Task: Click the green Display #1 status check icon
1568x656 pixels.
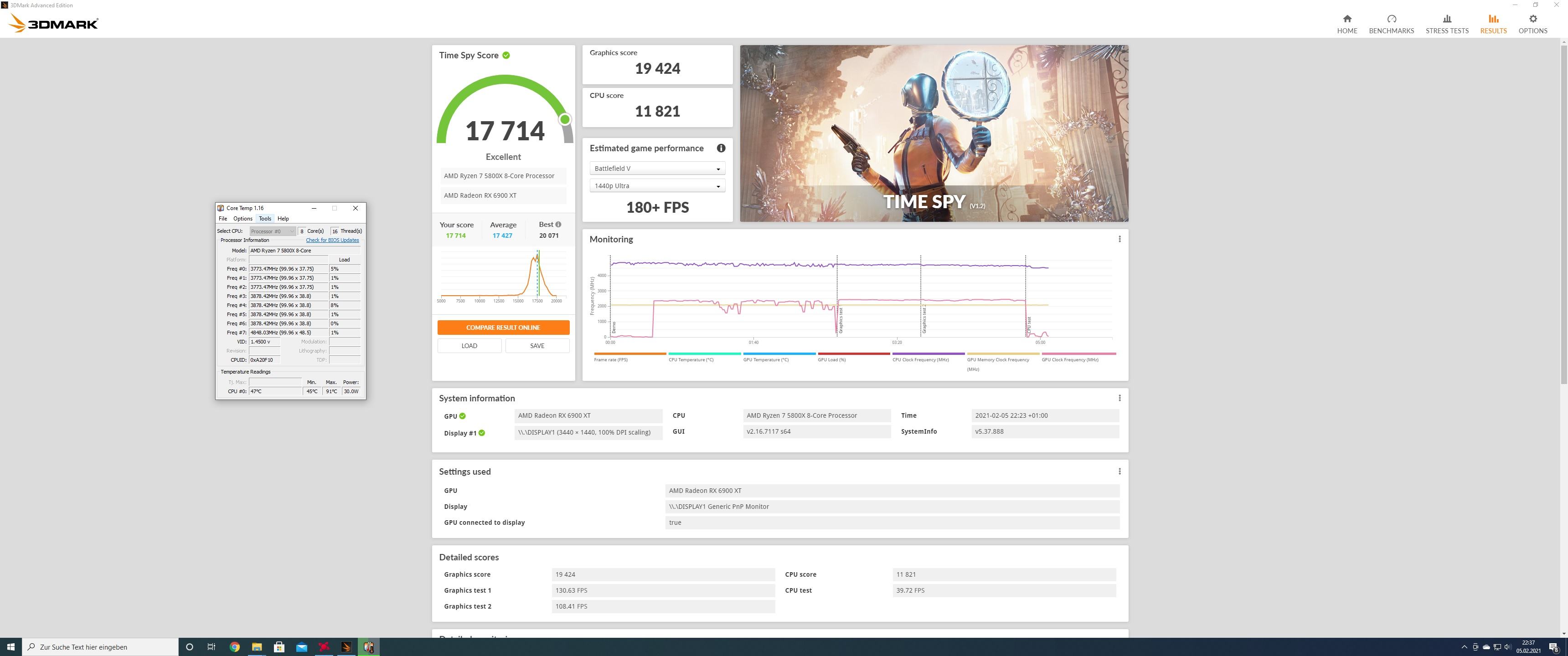Action: 481,433
